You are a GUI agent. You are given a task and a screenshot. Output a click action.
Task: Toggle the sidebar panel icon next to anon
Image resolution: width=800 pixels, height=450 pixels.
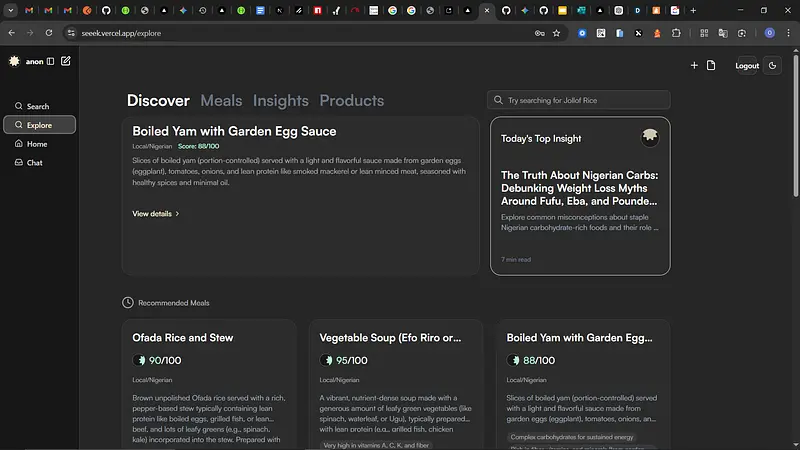[51, 62]
